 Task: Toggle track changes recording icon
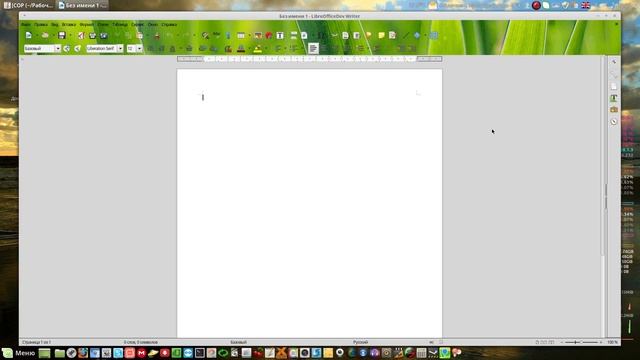click(392, 36)
